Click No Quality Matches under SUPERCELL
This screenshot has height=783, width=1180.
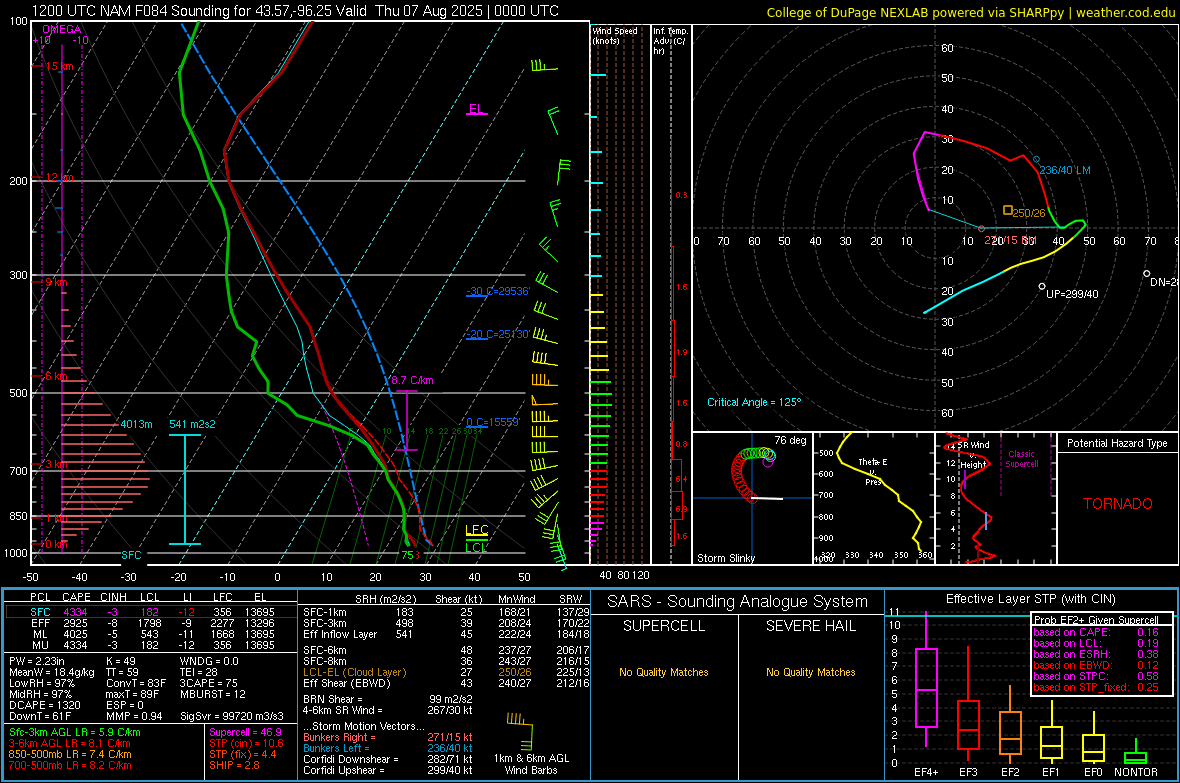point(664,672)
